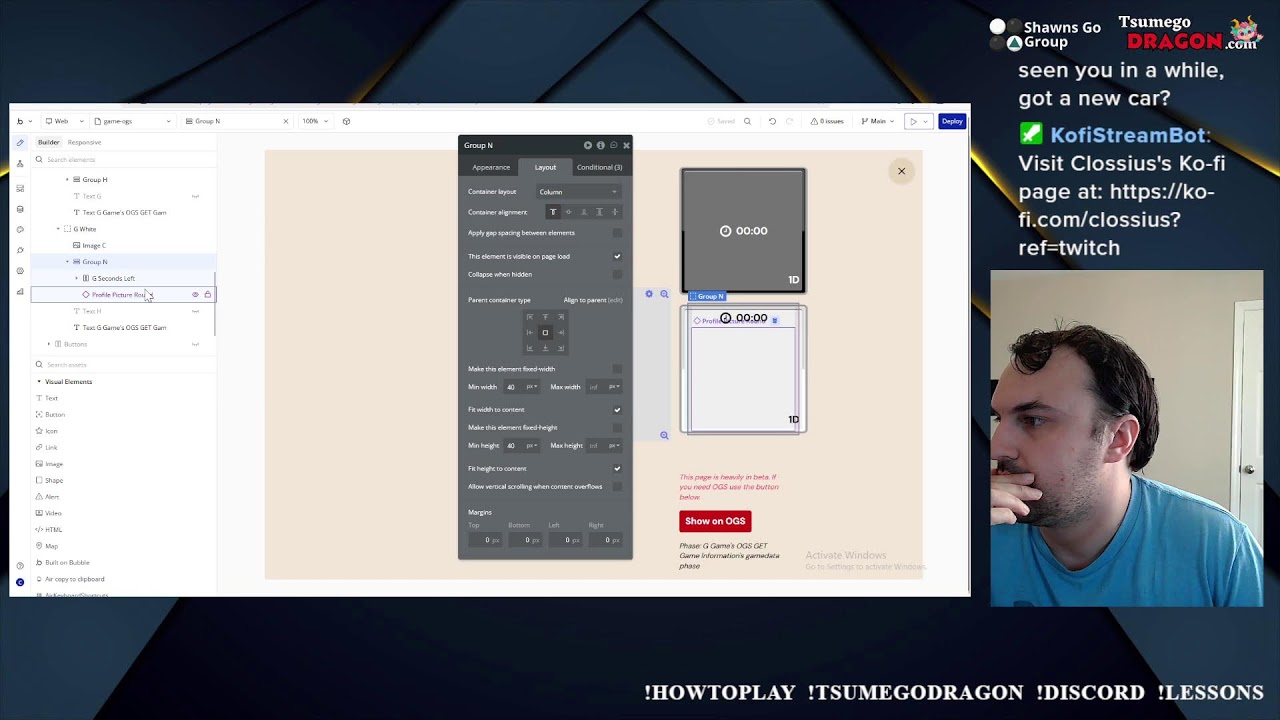This screenshot has height=720, width=1280.
Task: Click the info icon in Group N header
Action: (x=600, y=145)
